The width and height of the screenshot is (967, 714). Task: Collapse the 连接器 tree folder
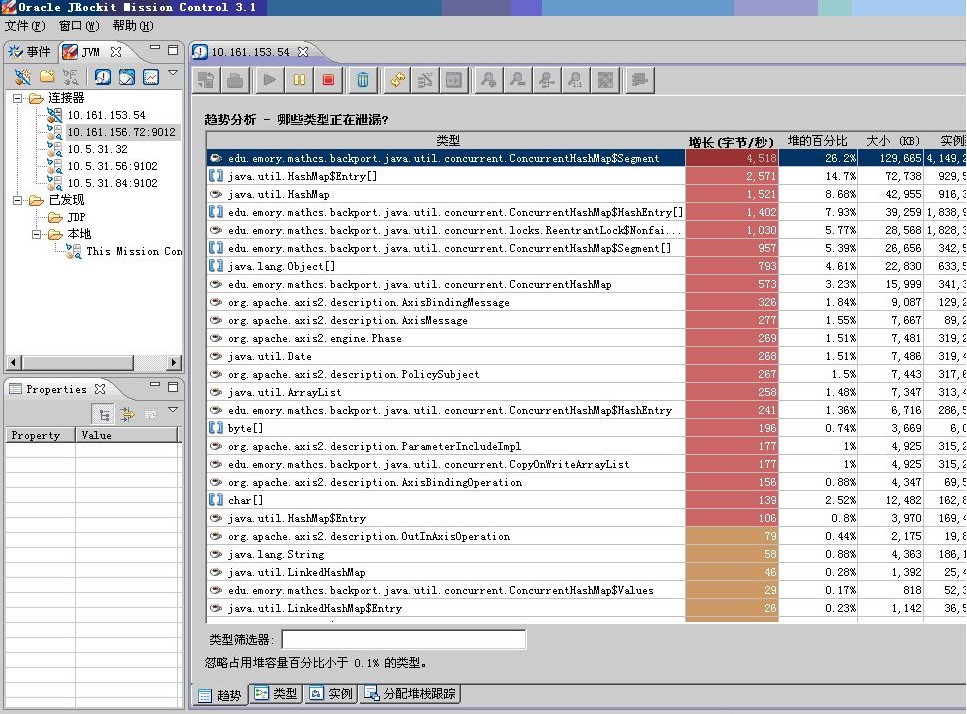(x=18, y=98)
